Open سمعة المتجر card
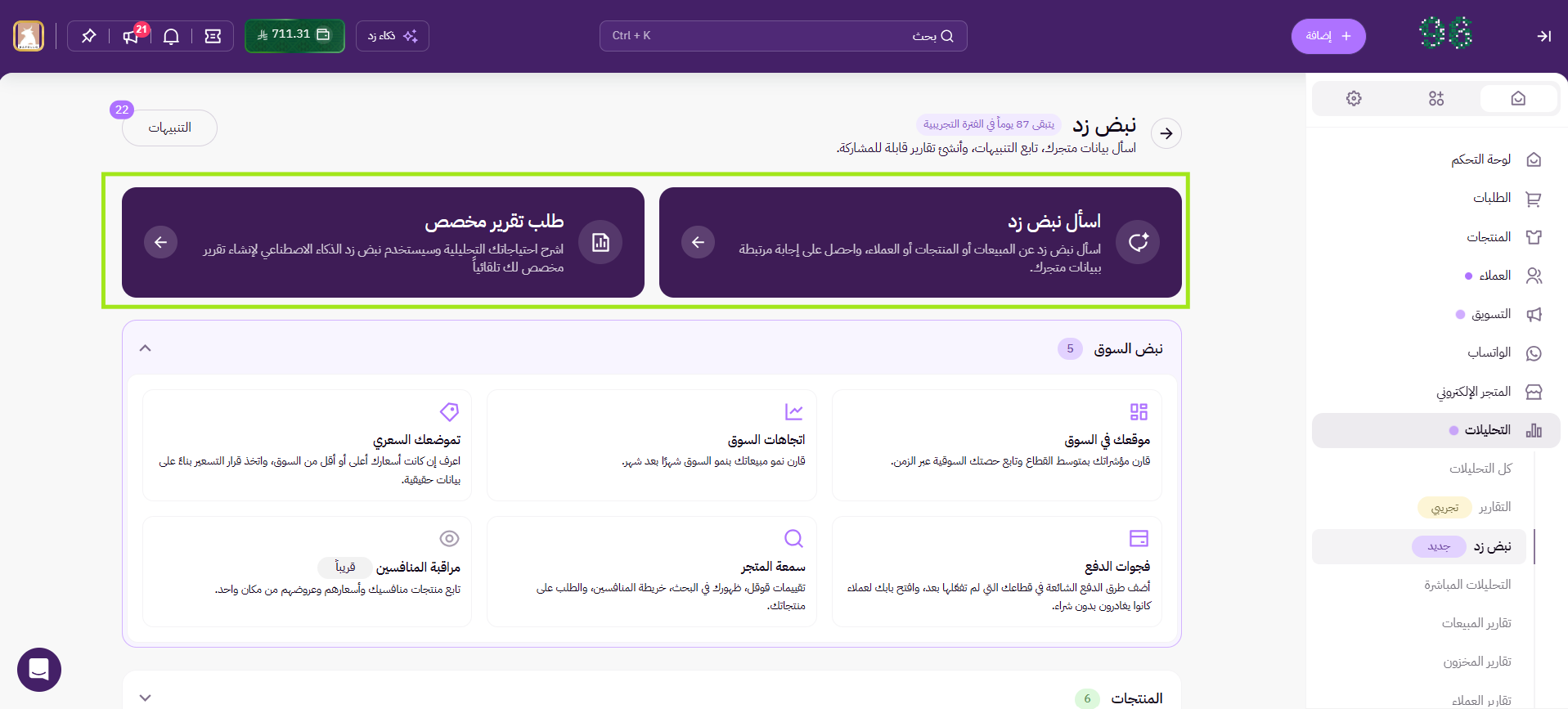1568x709 pixels. [x=652, y=572]
